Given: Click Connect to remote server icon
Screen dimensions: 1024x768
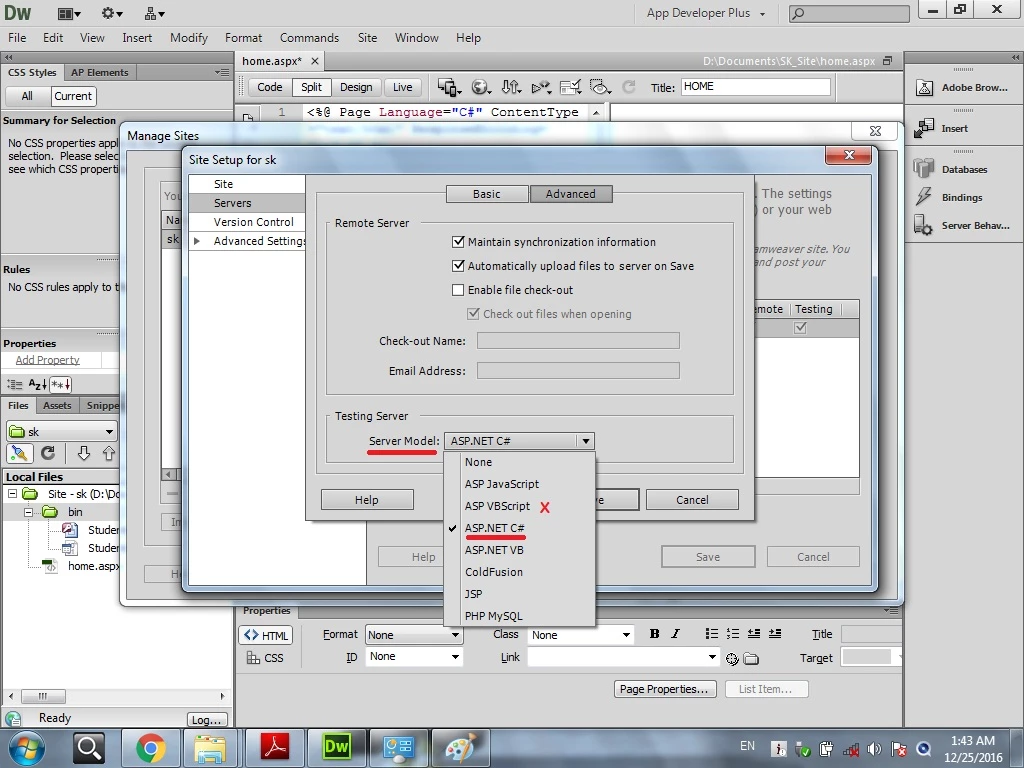Looking at the screenshot, I should click(x=19, y=453).
